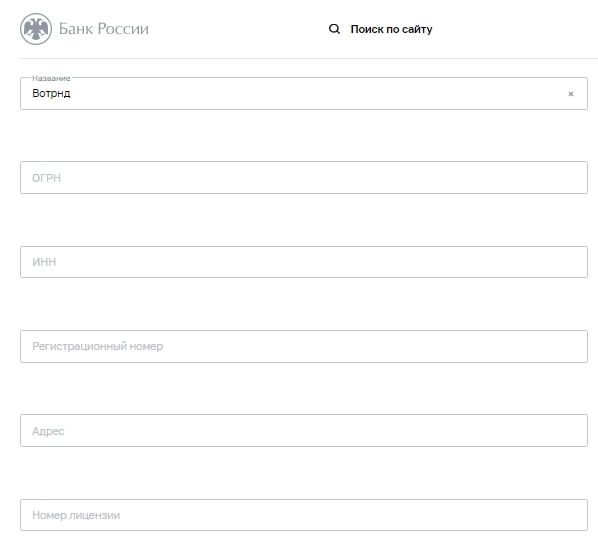Select the Номер лицензии input field
598x537 pixels.
(304, 515)
